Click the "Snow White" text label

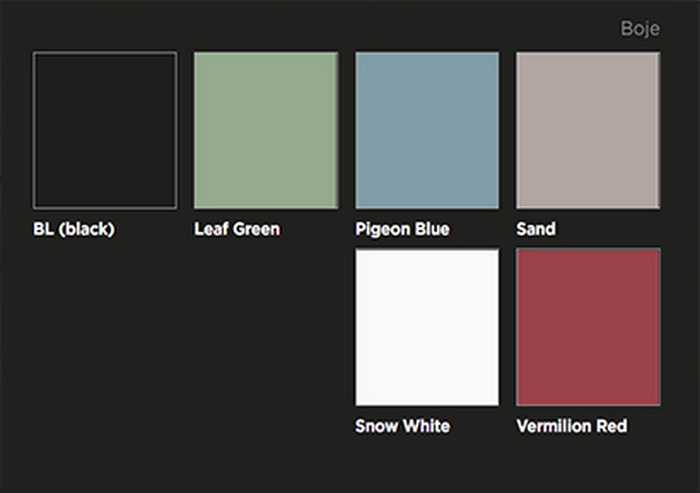[402, 426]
